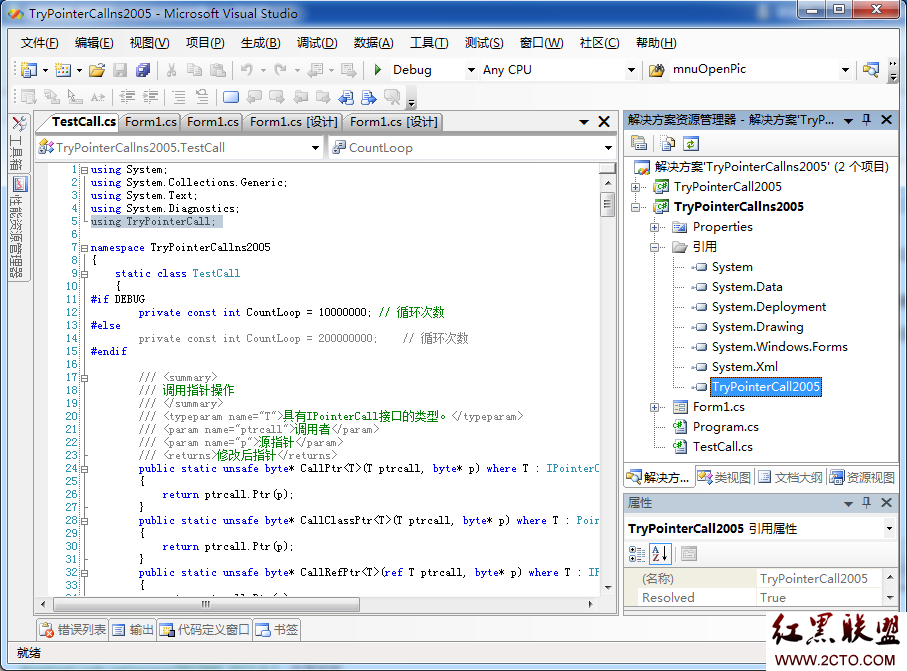Click the Find in Files icon at toolbar end
Image resolution: width=907 pixels, height=671 pixels.
pyautogui.click(x=871, y=70)
